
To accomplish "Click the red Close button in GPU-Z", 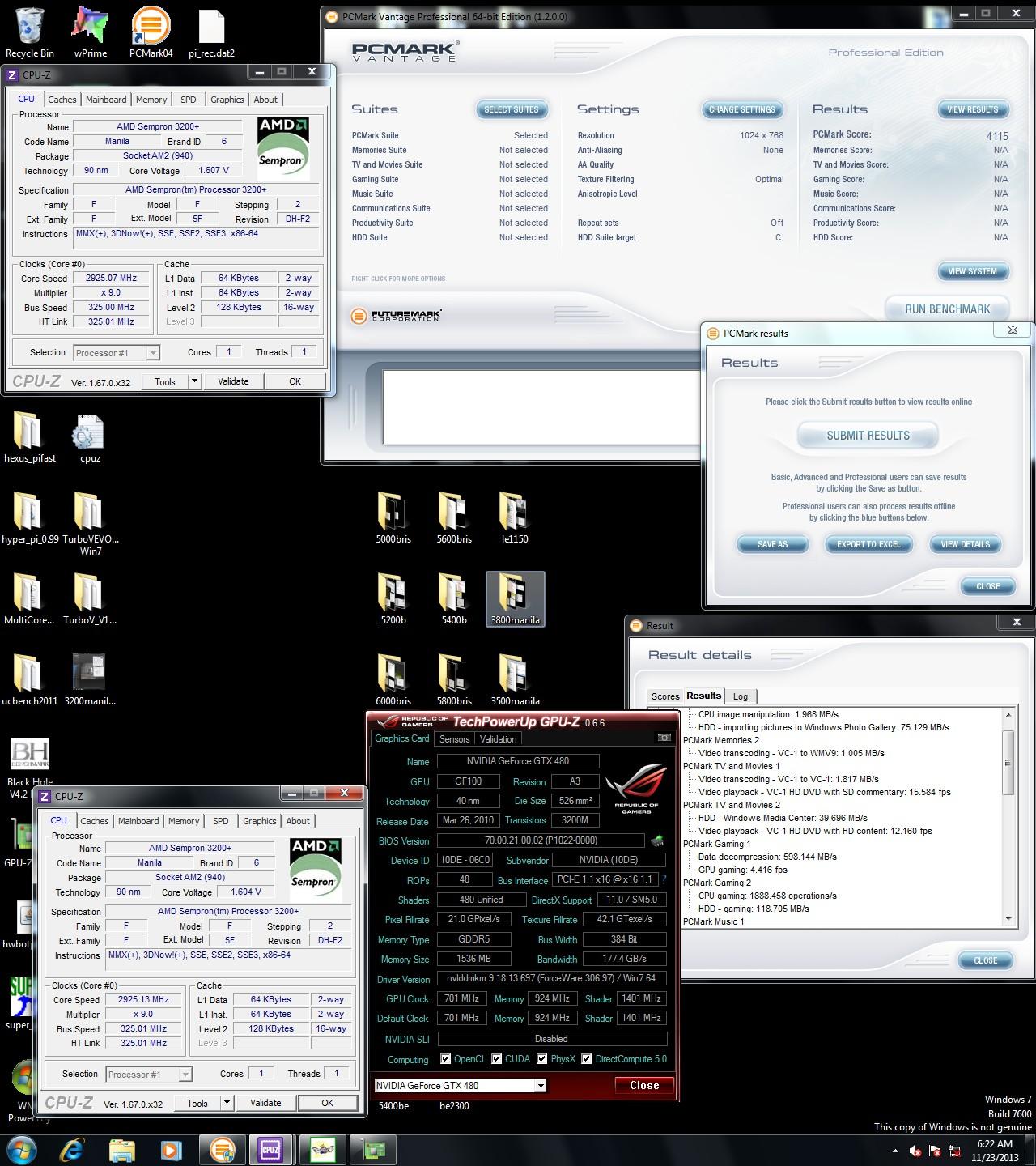I will pyautogui.click(x=644, y=1085).
